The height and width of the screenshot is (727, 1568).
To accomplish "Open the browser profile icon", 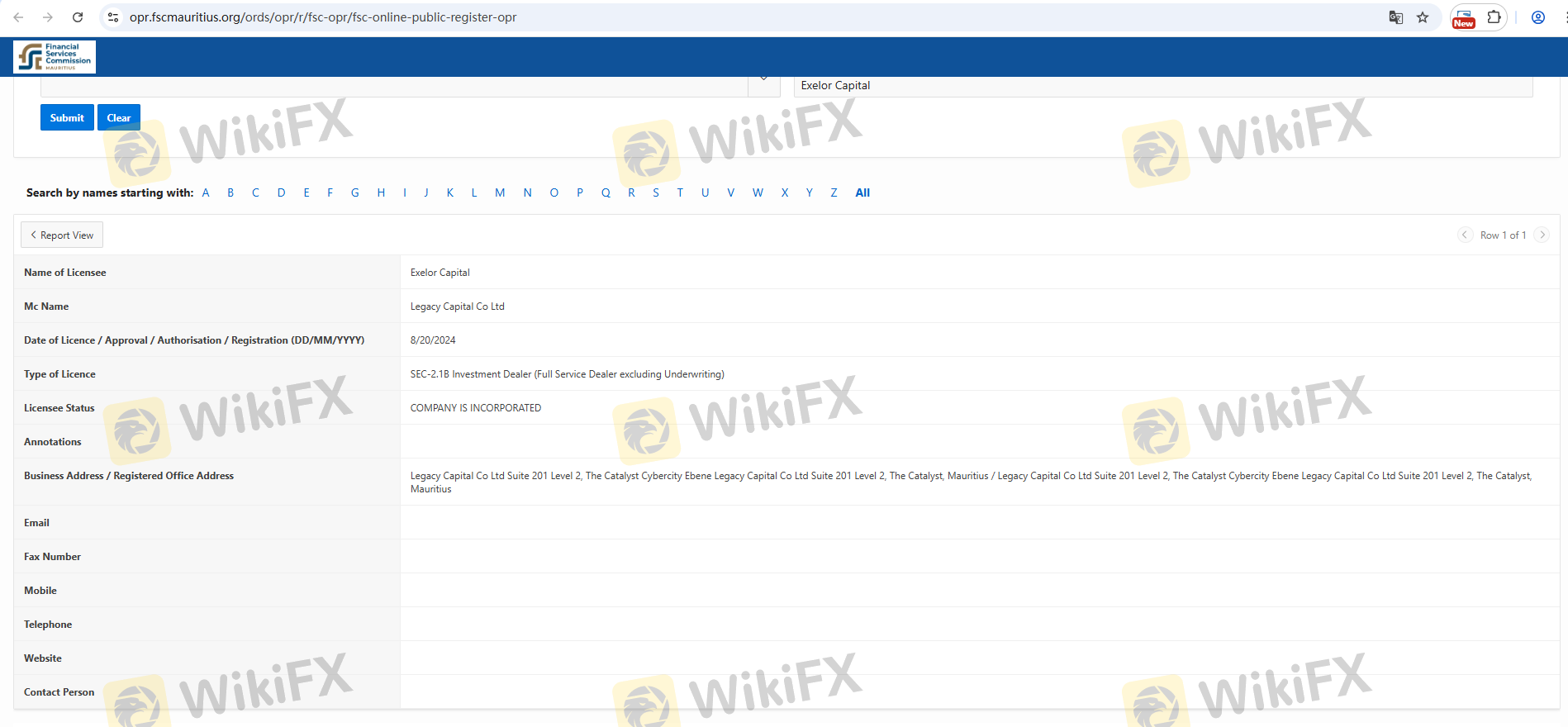I will (1537, 17).
